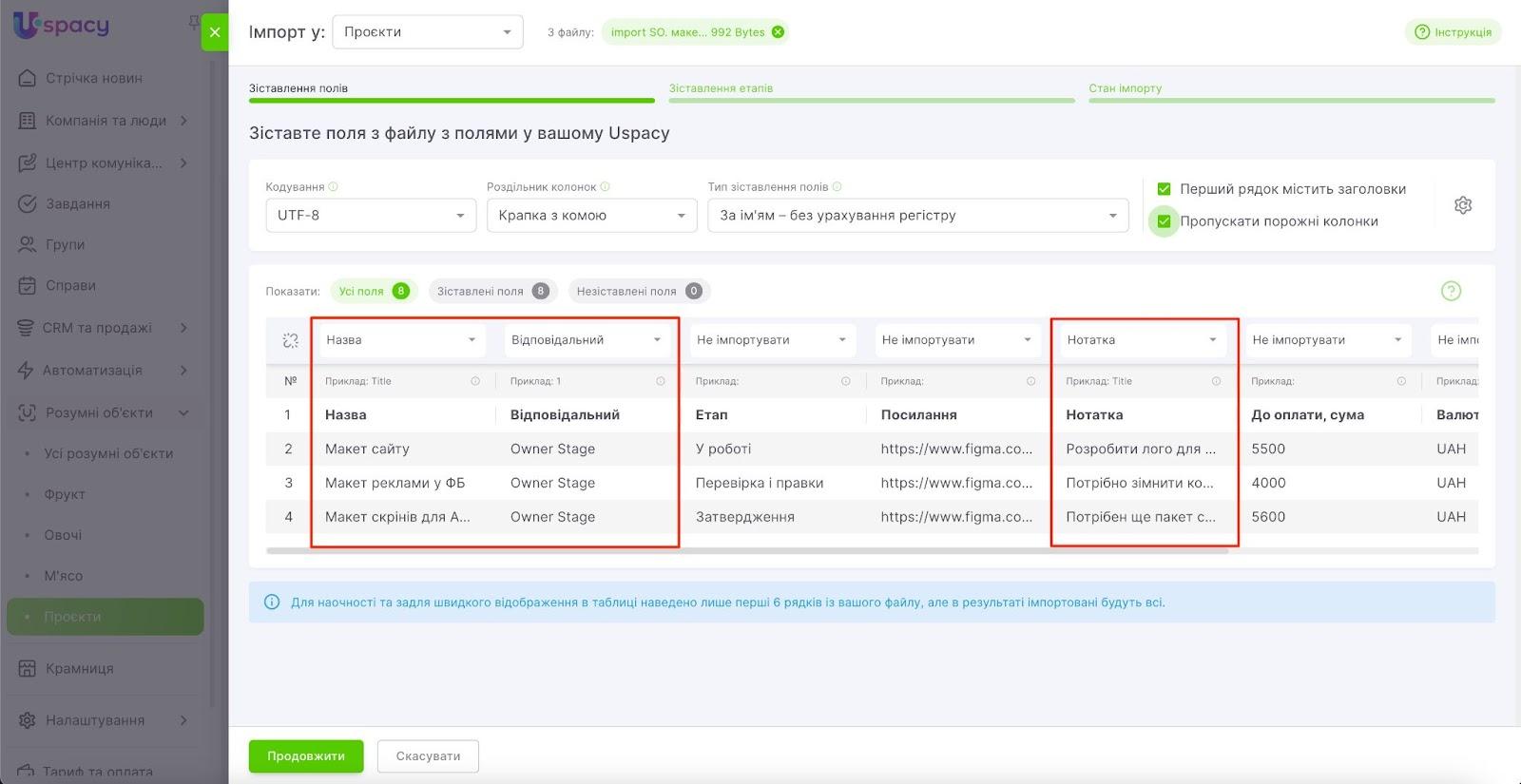Uncheck Перший рядок містить заголовки

click(1164, 189)
